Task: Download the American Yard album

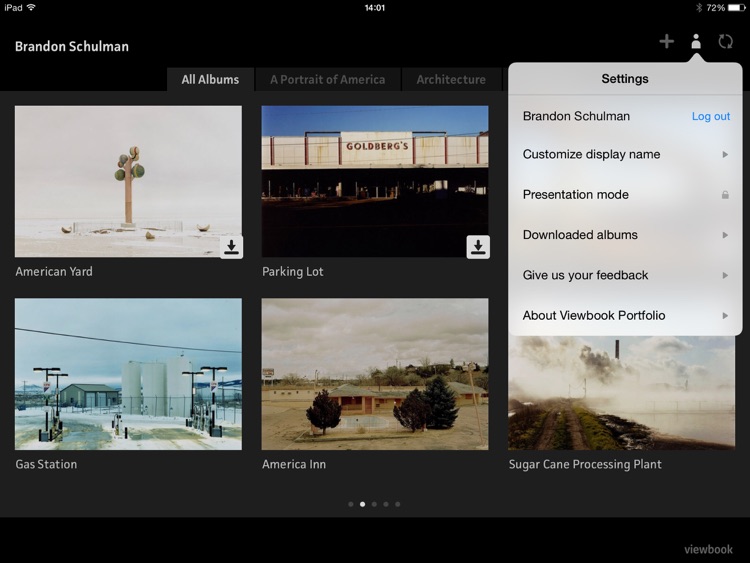Action: coord(232,247)
